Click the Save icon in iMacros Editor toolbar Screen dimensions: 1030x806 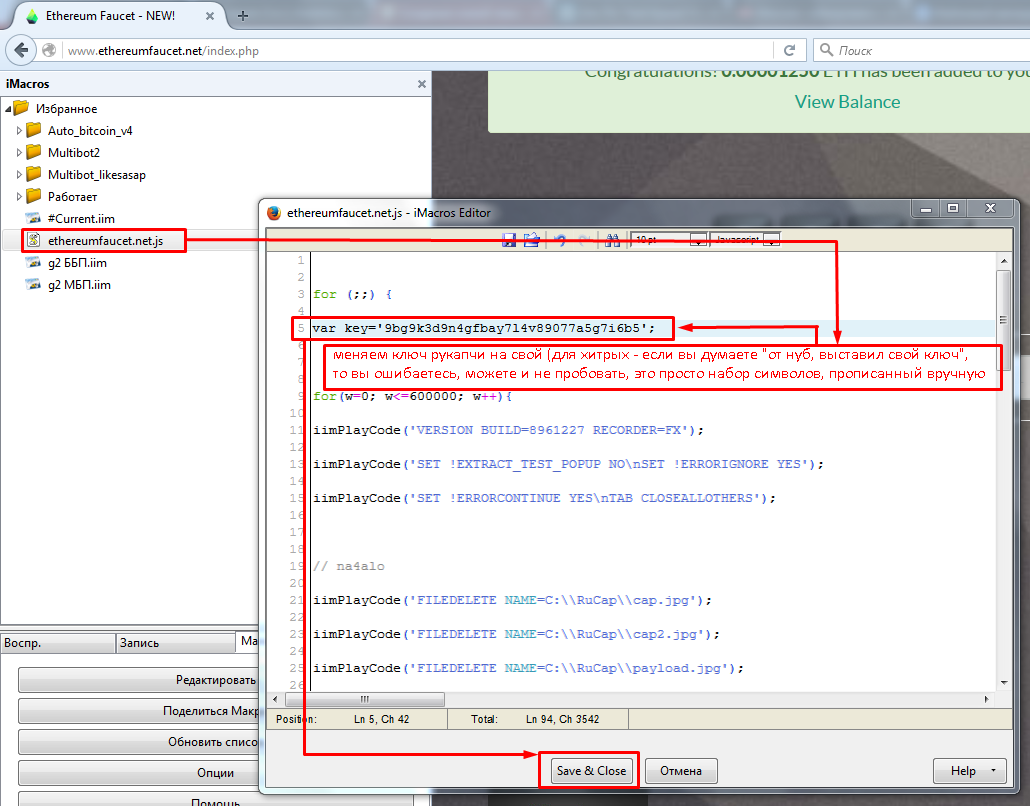[509, 240]
